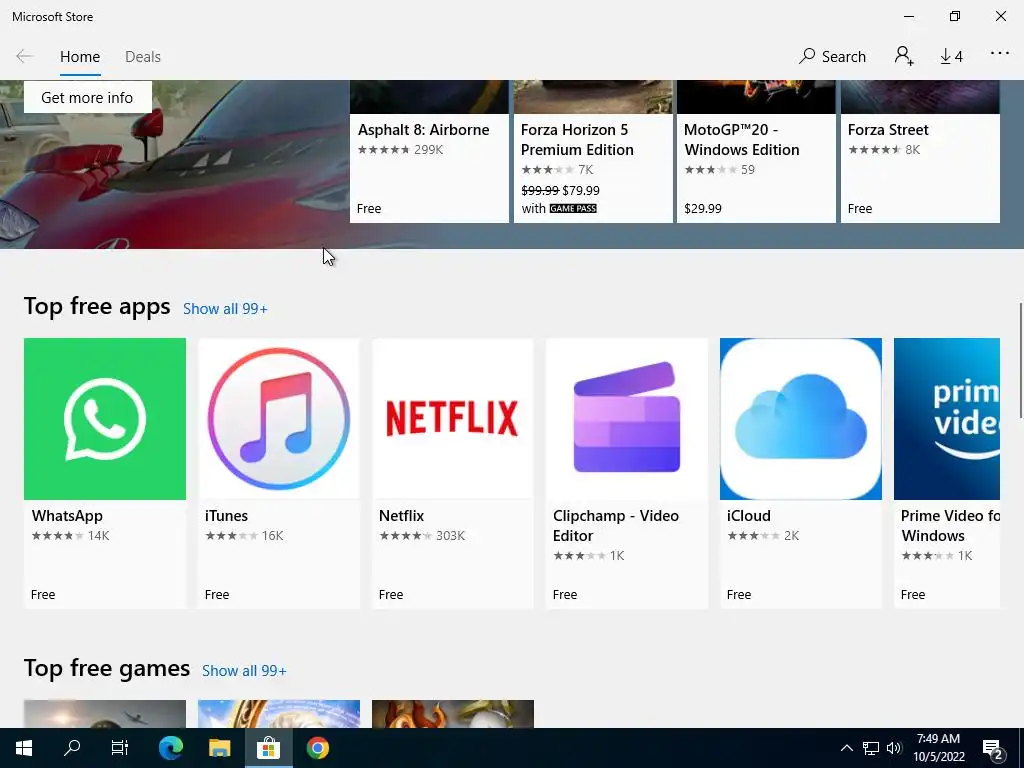Launch Microsoft Edge from taskbar

pos(171,748)
